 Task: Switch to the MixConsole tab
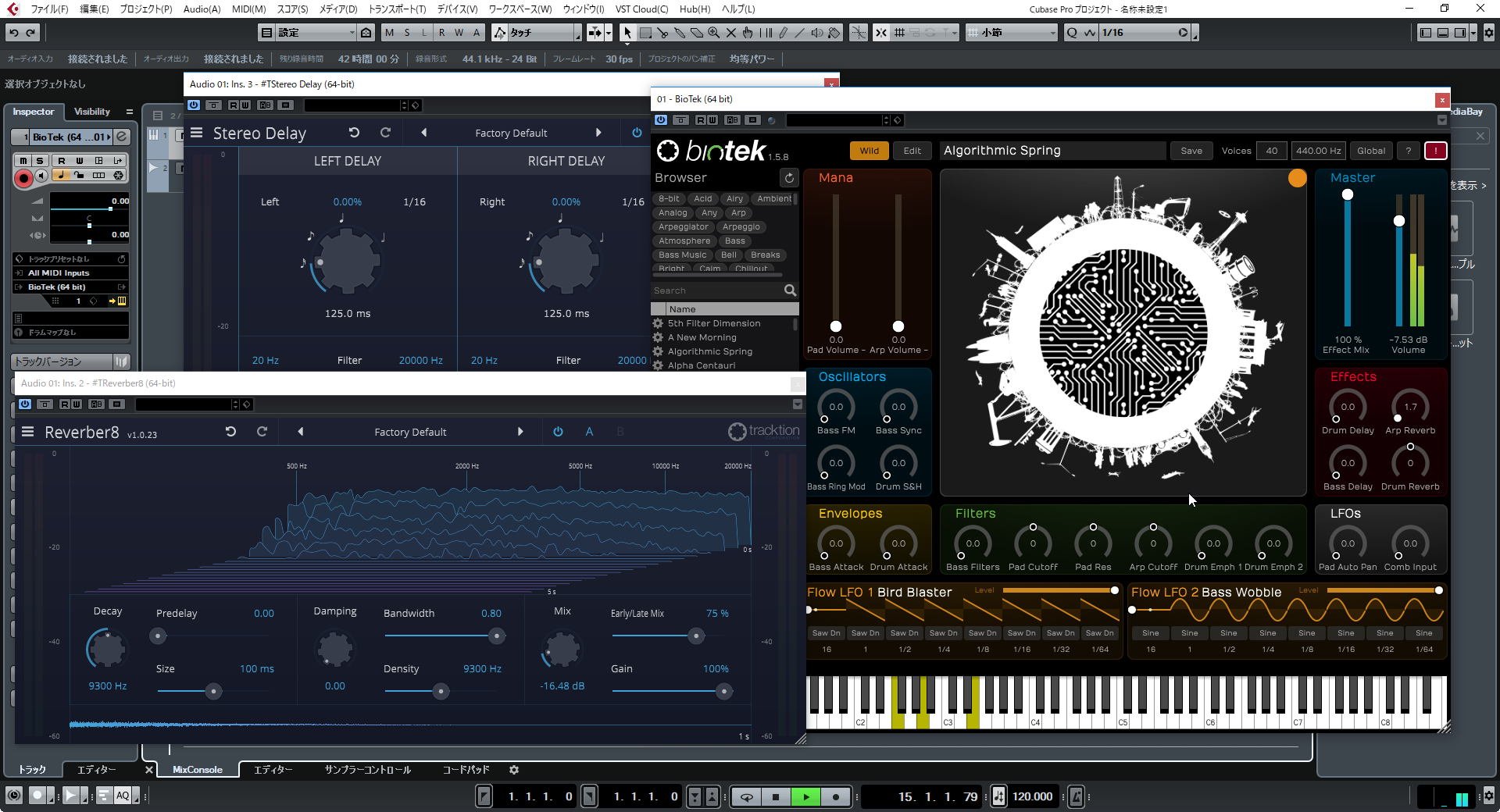point(198,770)
